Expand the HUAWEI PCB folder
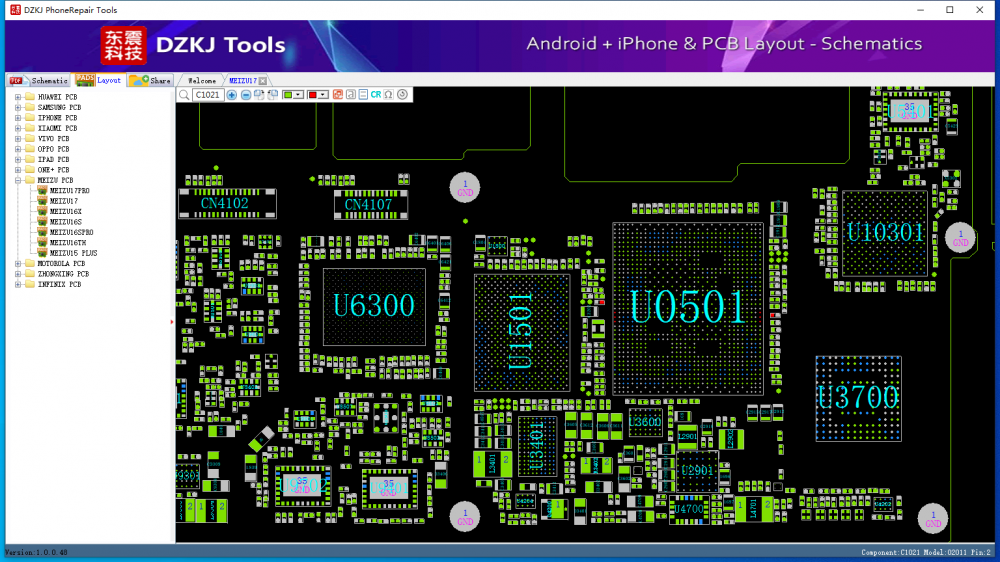This screenshot has width=1000, height=562. pos(17,97)
